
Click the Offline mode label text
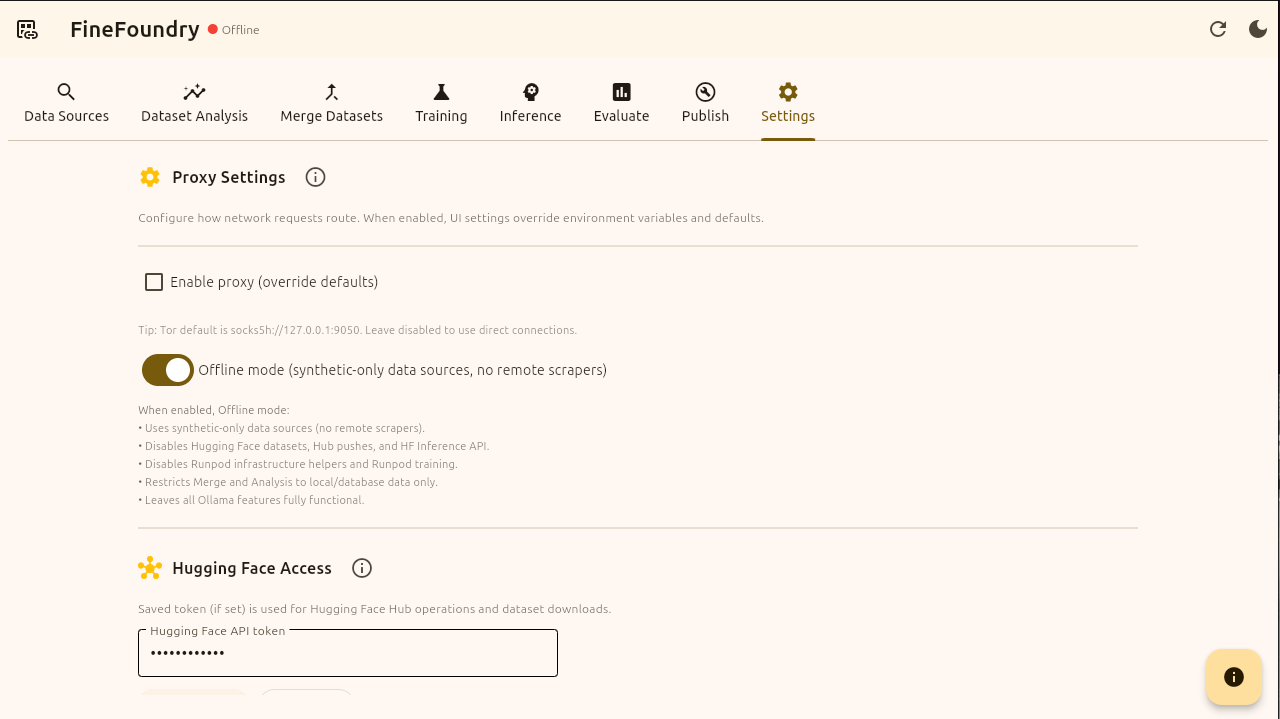(403, 370)
